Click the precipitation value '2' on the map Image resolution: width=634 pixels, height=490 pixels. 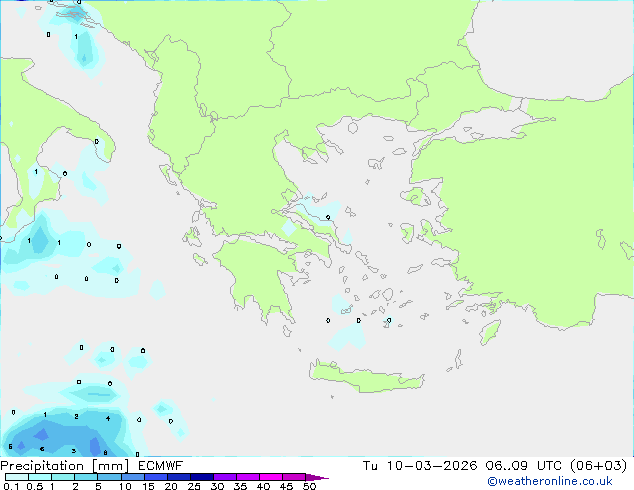tap(76, 416)
